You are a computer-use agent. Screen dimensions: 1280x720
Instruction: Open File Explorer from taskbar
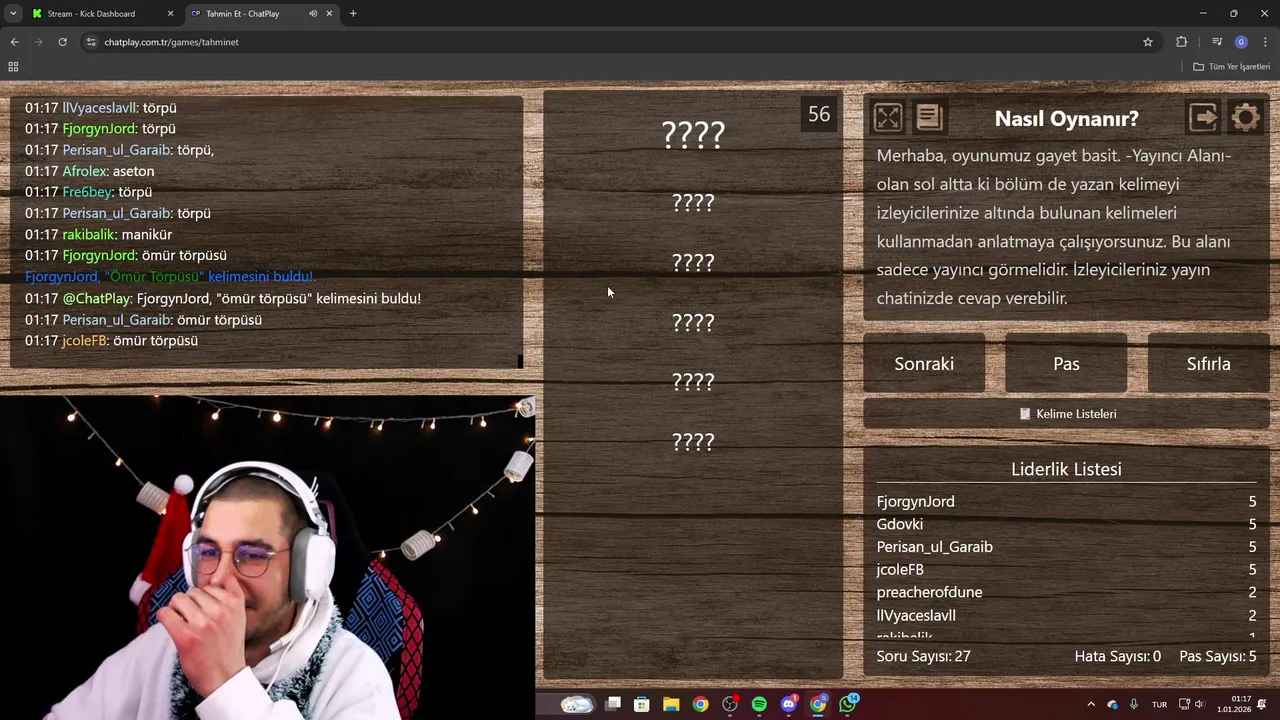point(671,704)
